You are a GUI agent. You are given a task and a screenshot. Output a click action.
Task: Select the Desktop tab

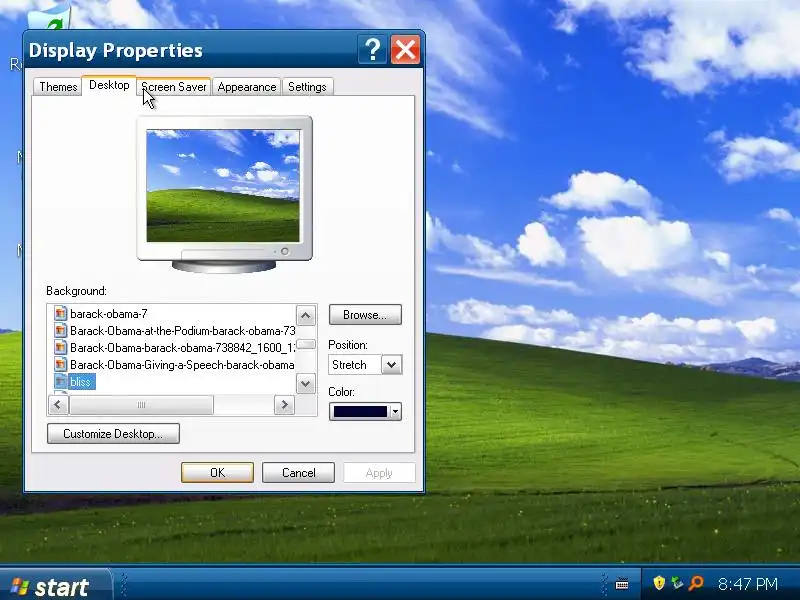(x=109, y=85)
